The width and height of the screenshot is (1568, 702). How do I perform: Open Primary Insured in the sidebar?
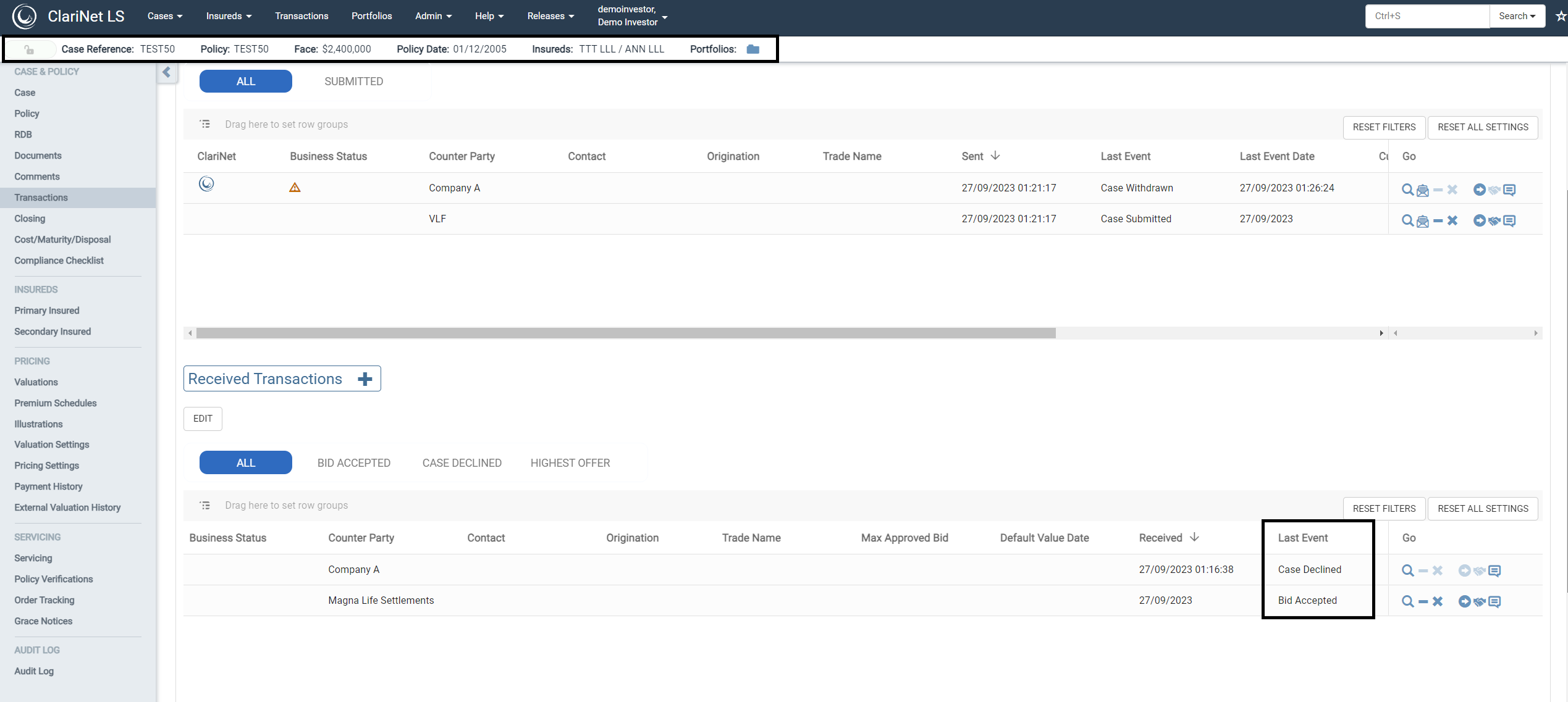[47, 311]
